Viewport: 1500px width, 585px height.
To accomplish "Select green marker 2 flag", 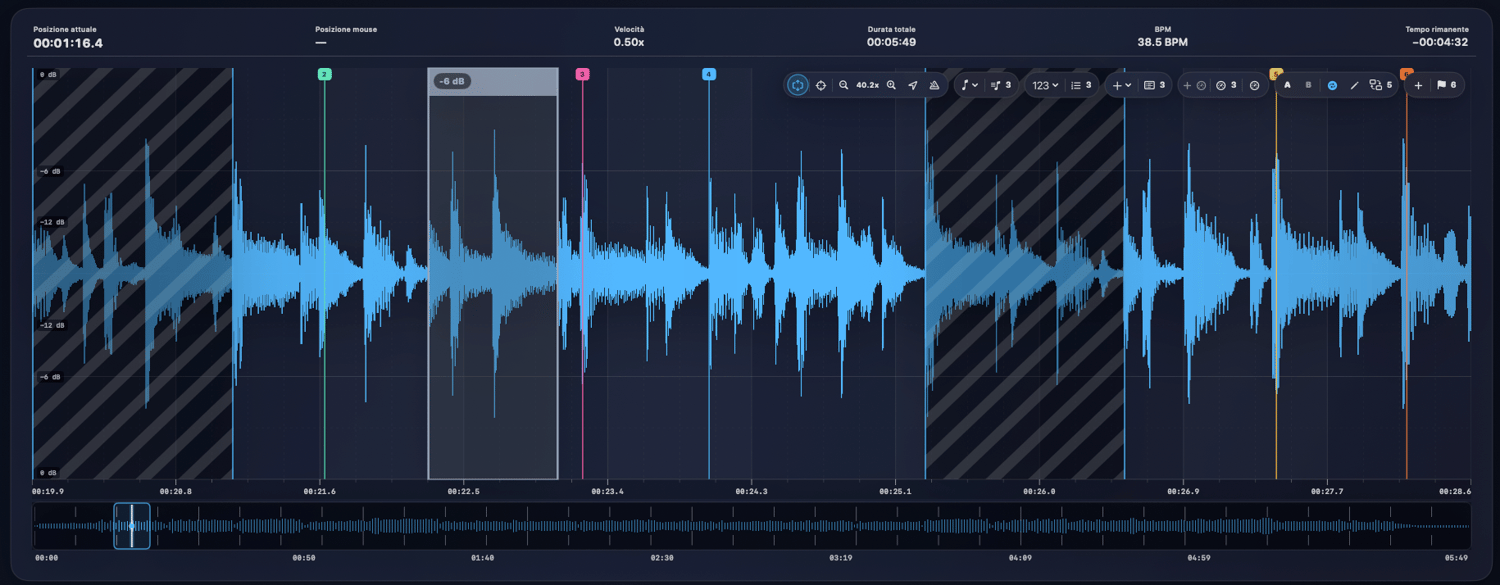I will click(x=324, y=74).
